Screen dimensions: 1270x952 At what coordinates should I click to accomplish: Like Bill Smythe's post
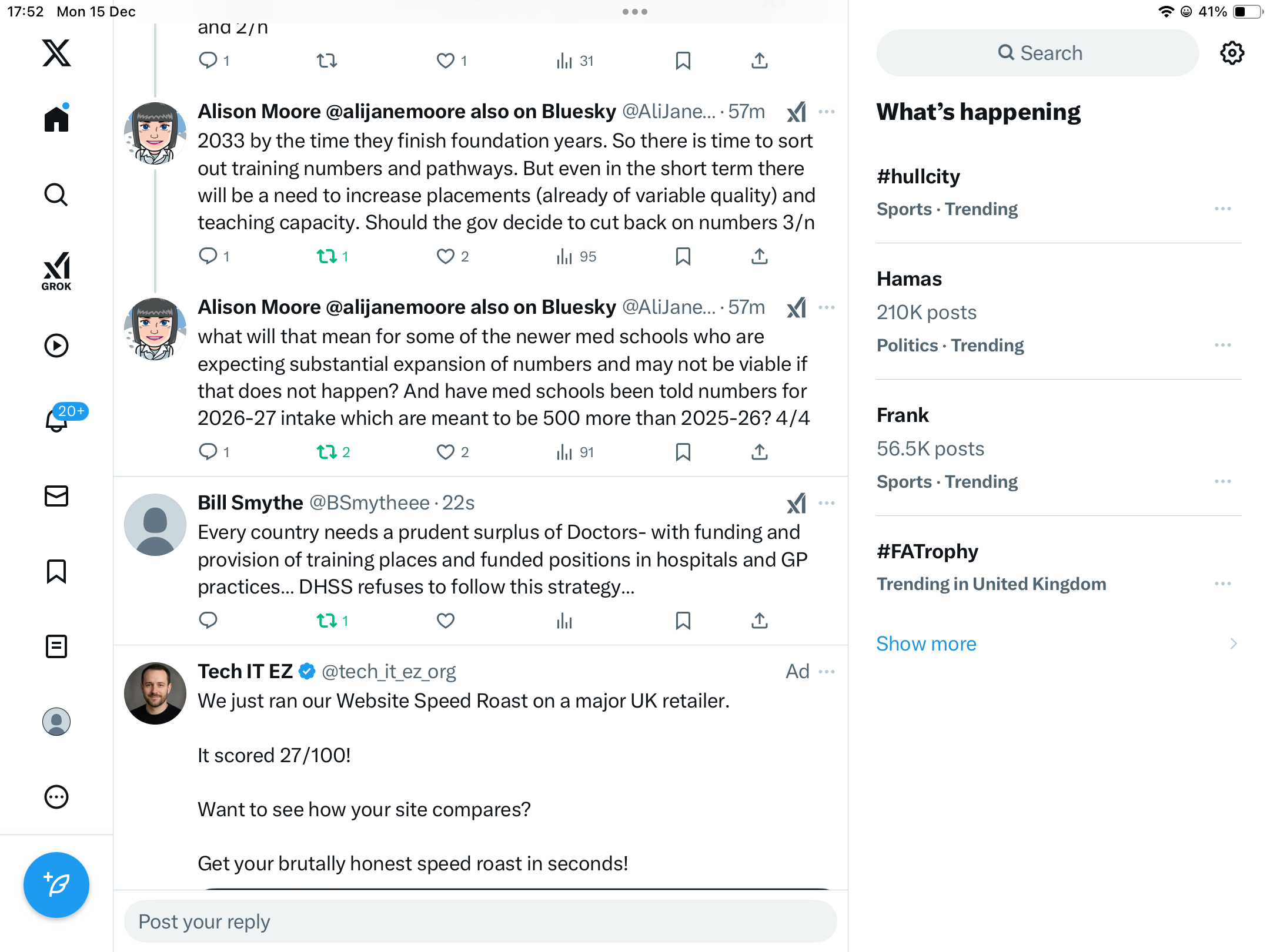coord(445,621)
